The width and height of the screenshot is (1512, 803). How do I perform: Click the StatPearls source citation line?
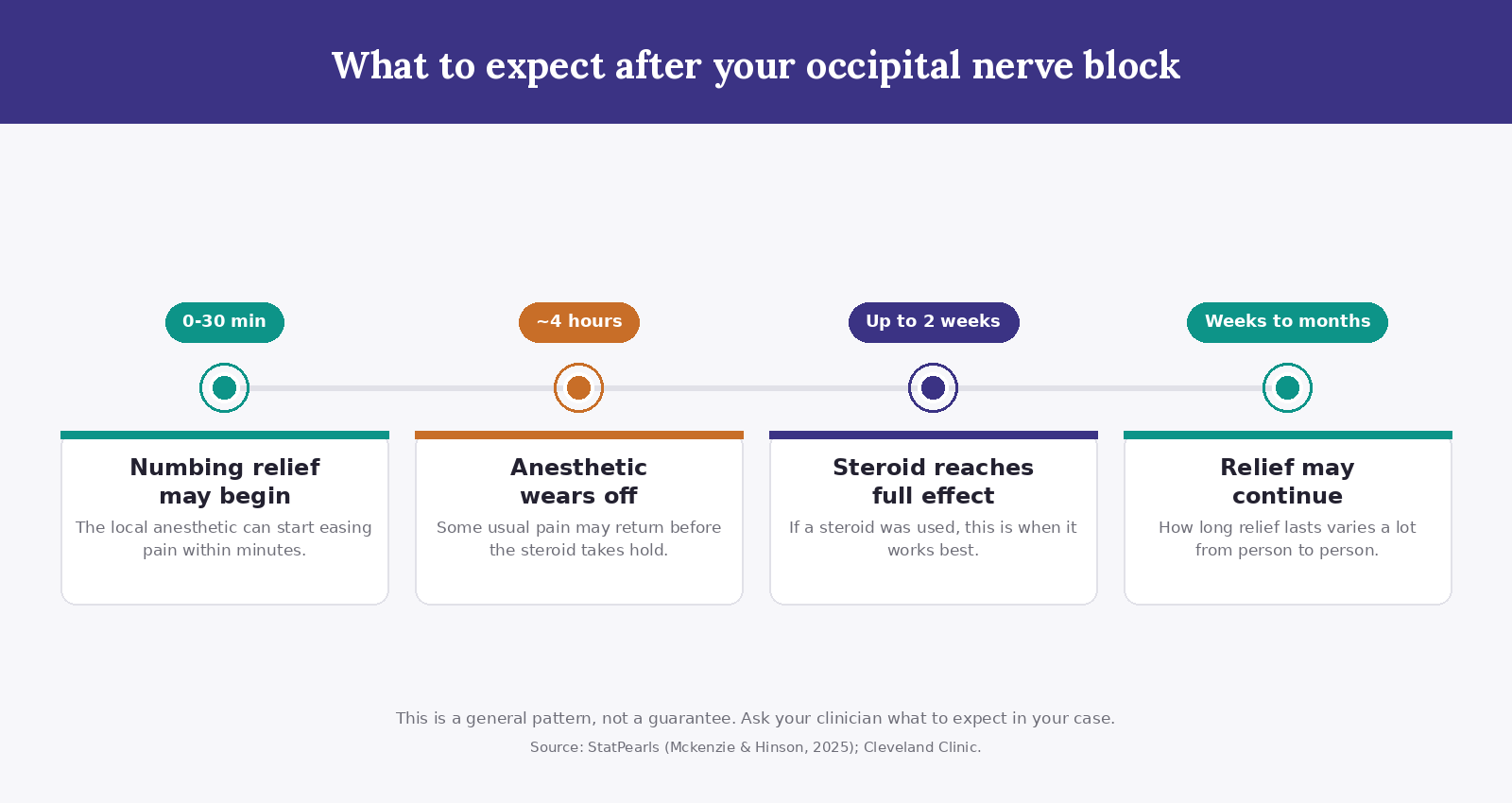[756, 747]
